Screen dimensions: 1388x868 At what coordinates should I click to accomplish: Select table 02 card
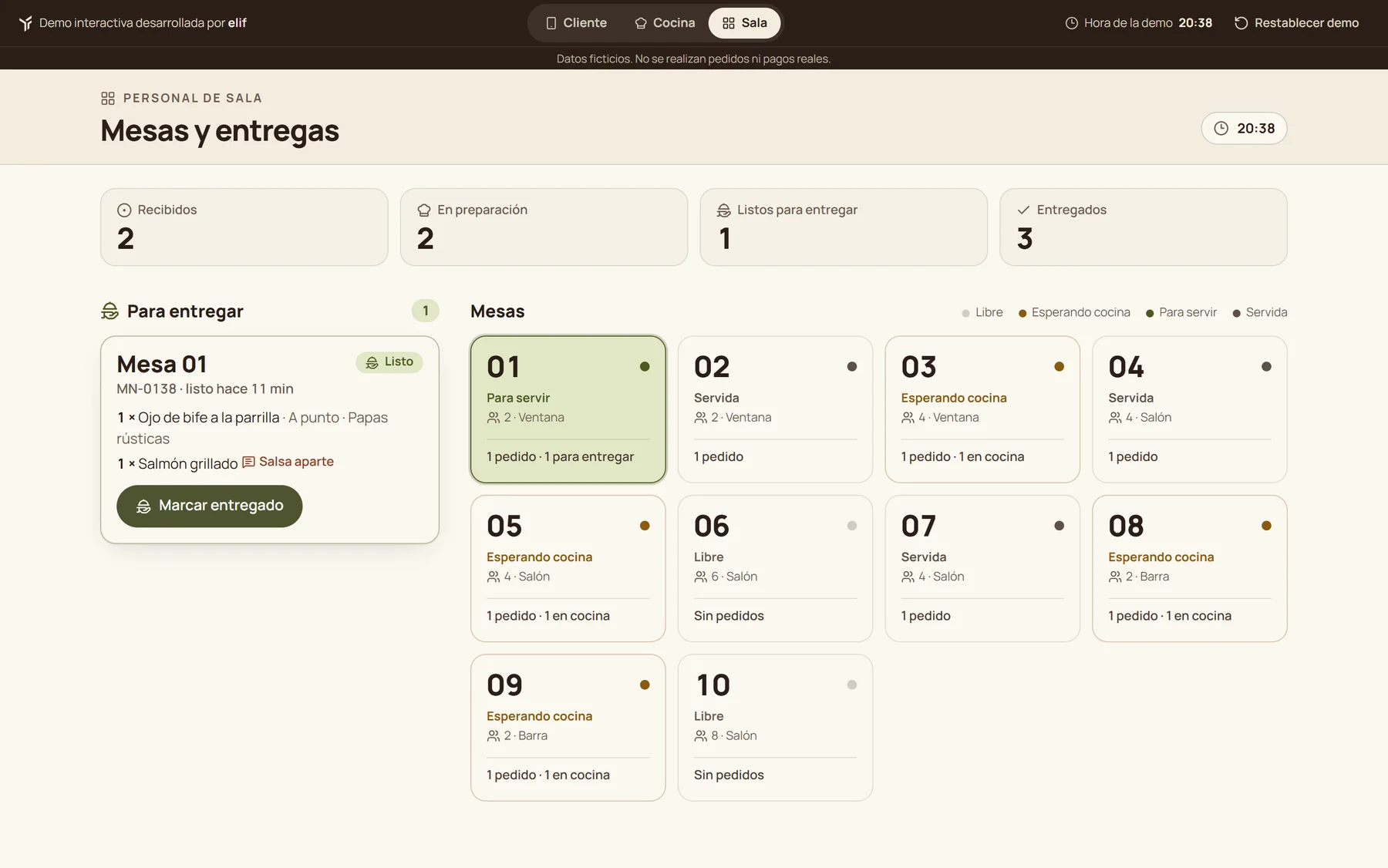(775, 409)
